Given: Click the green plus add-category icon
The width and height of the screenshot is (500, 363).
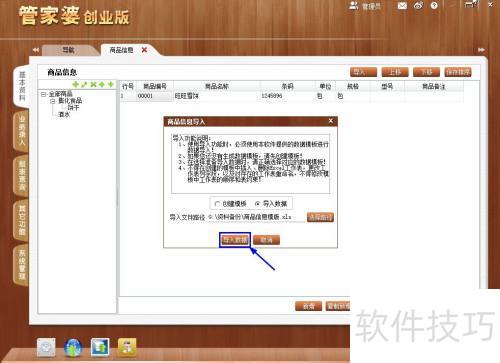Looking at the screenshot, I should (75, 85).
